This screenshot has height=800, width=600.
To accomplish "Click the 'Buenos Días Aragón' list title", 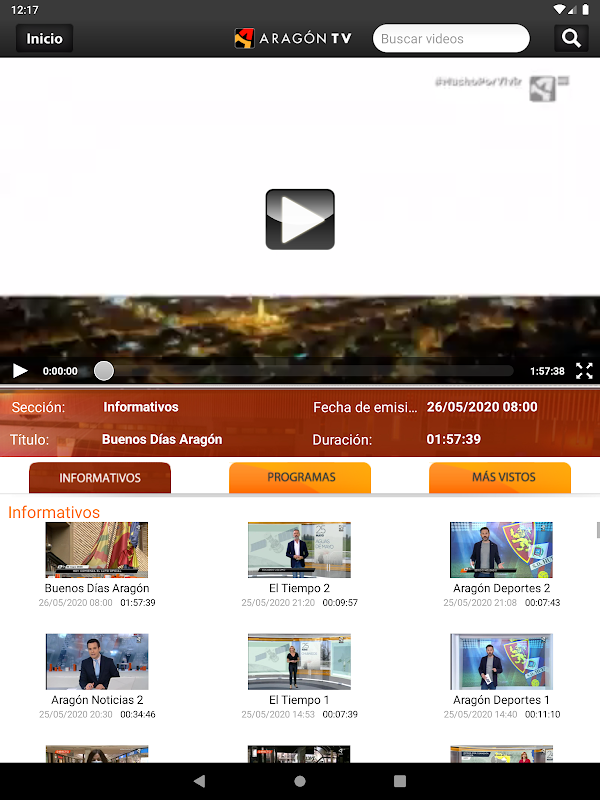I will pyautogui.click(x=97, y=588).
